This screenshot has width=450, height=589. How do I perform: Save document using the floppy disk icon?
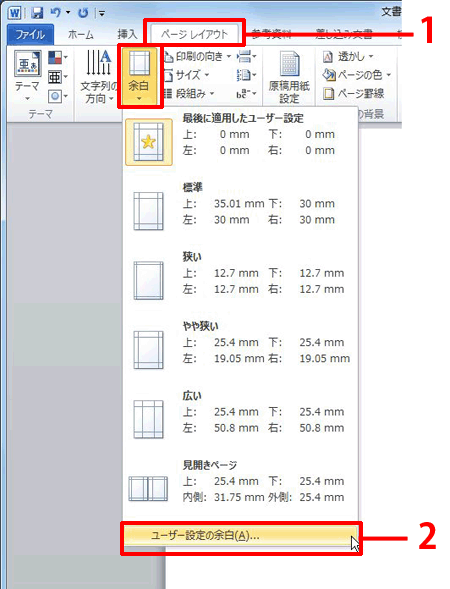[37, 13]
